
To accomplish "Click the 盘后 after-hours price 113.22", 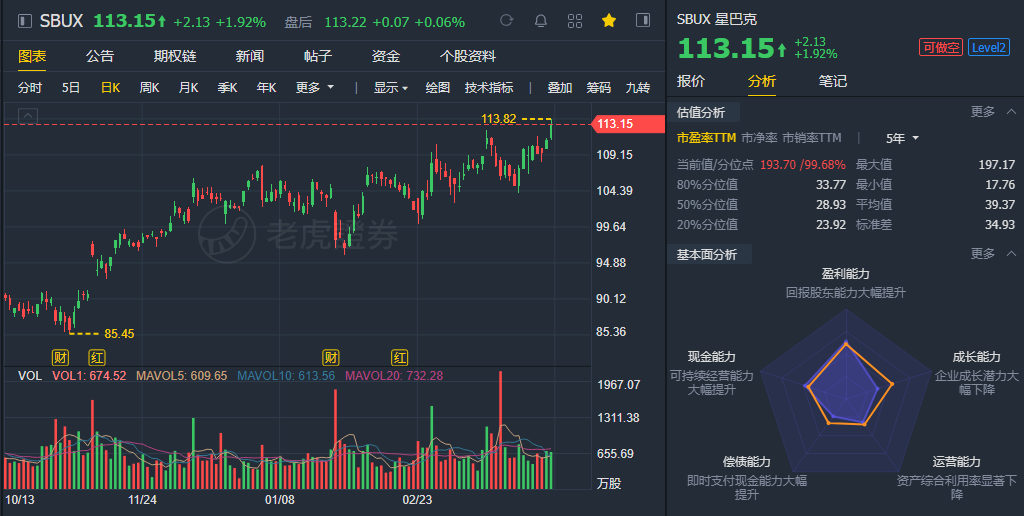I will (345, 22).
